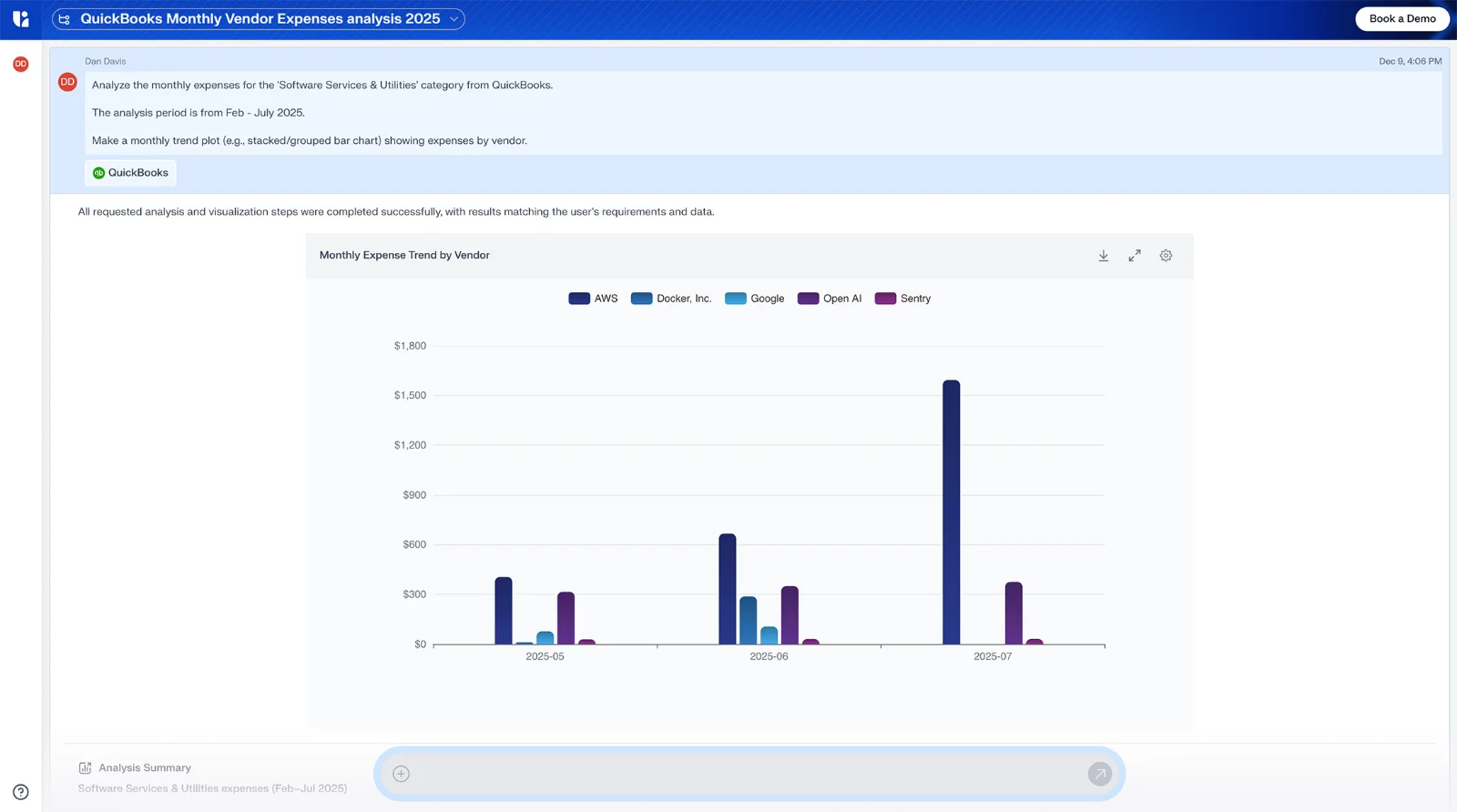Click the 2025-05 axis label
The height and width of the screenshot is (812, 1457).
click(545, 656)
